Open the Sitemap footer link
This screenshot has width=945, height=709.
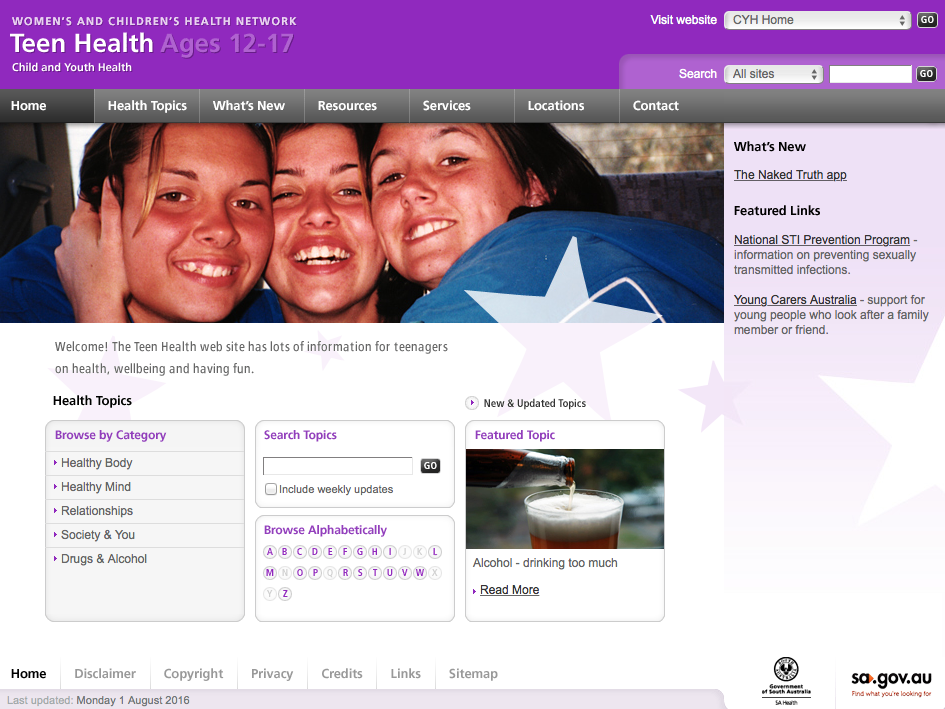pos(473,673)
